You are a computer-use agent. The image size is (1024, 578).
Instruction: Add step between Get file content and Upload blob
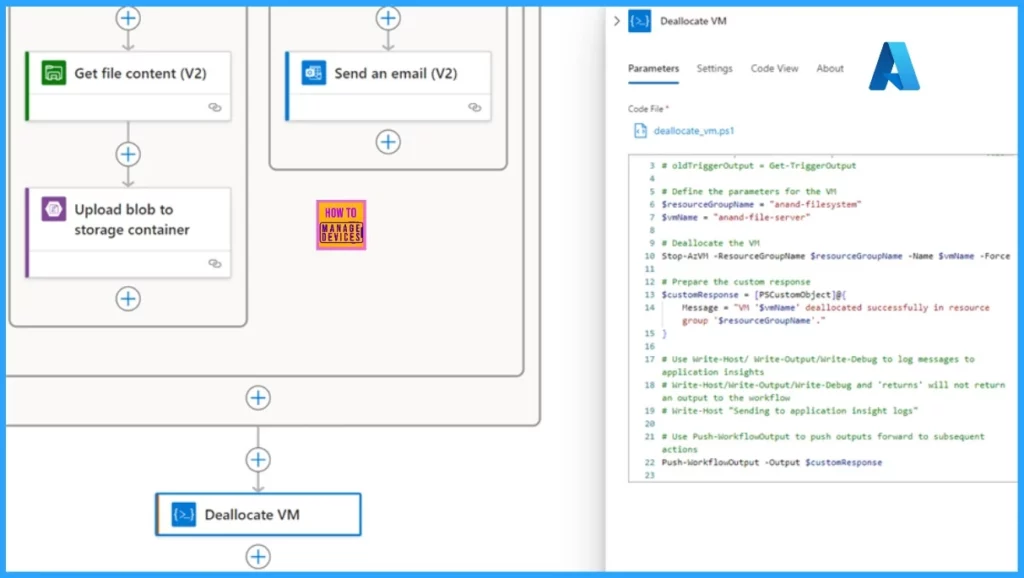[x=128, y=154]
